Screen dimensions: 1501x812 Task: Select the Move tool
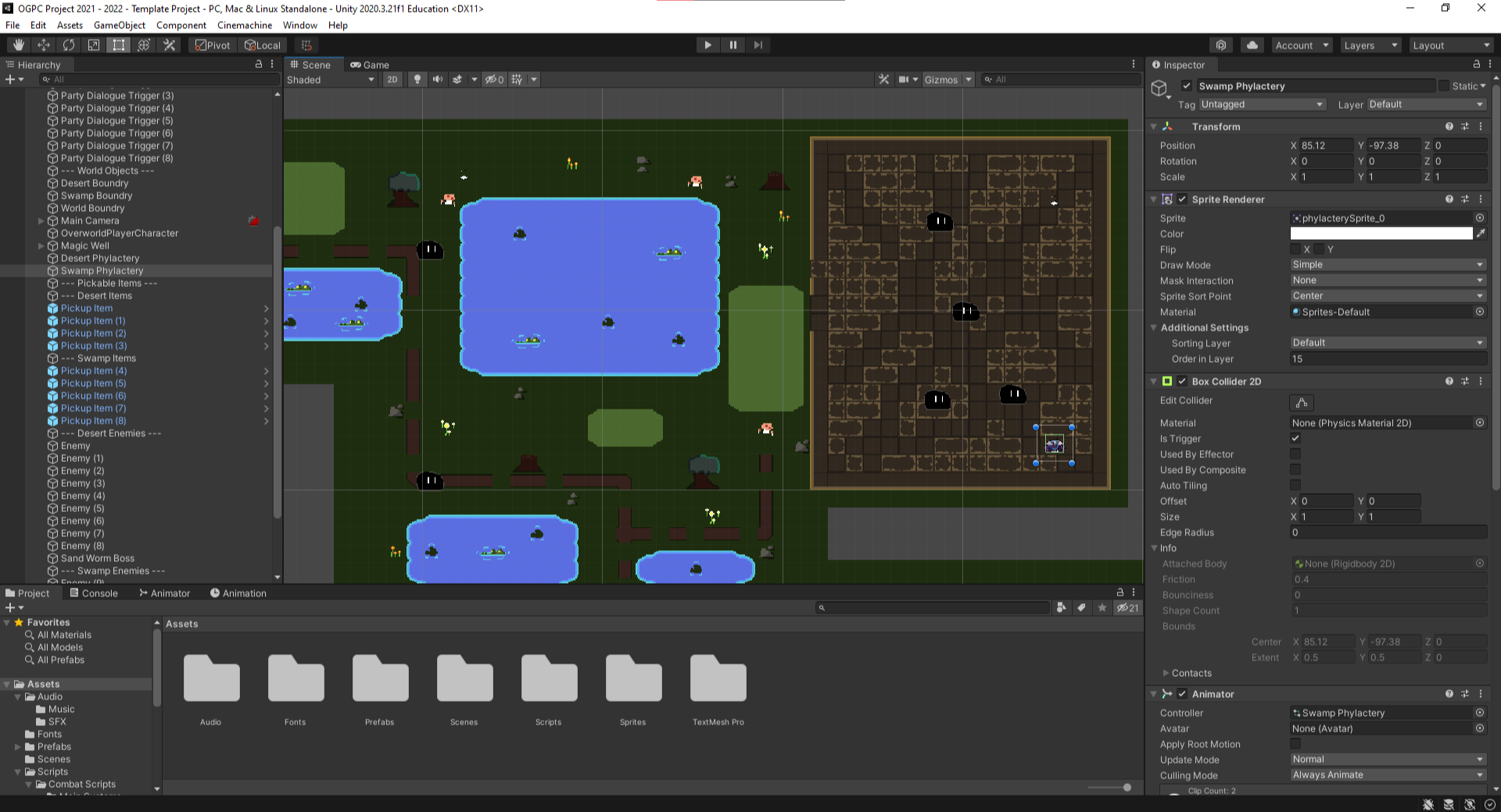pos(44,45)
